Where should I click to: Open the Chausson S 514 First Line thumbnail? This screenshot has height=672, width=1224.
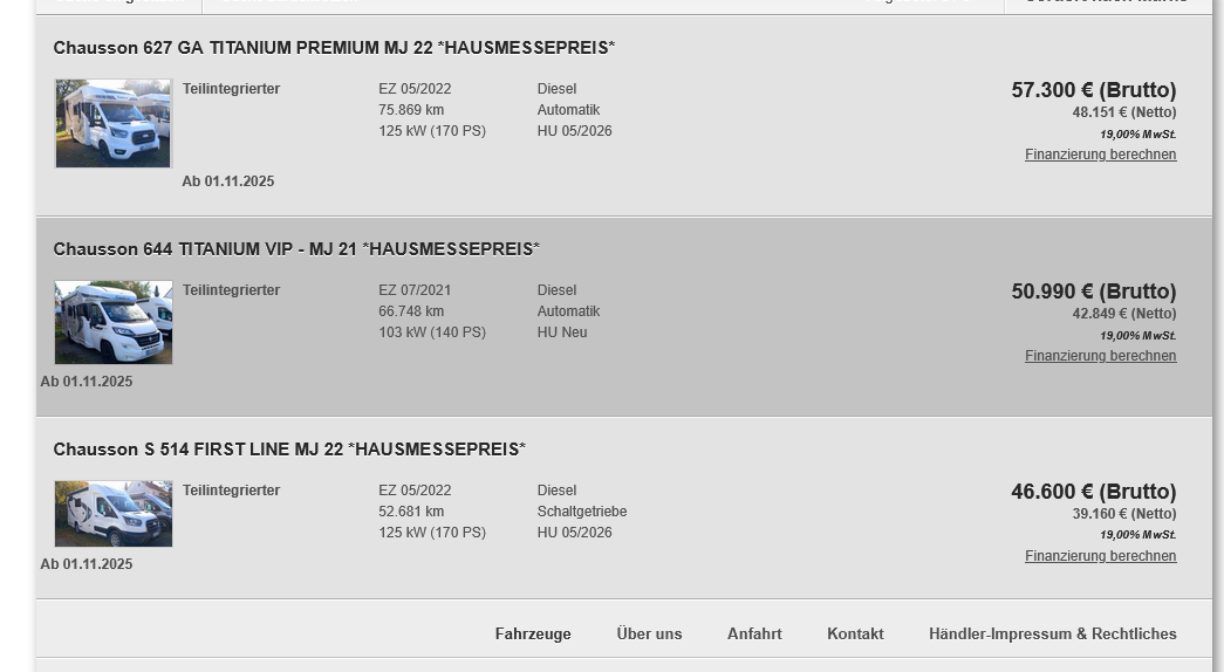113,514
